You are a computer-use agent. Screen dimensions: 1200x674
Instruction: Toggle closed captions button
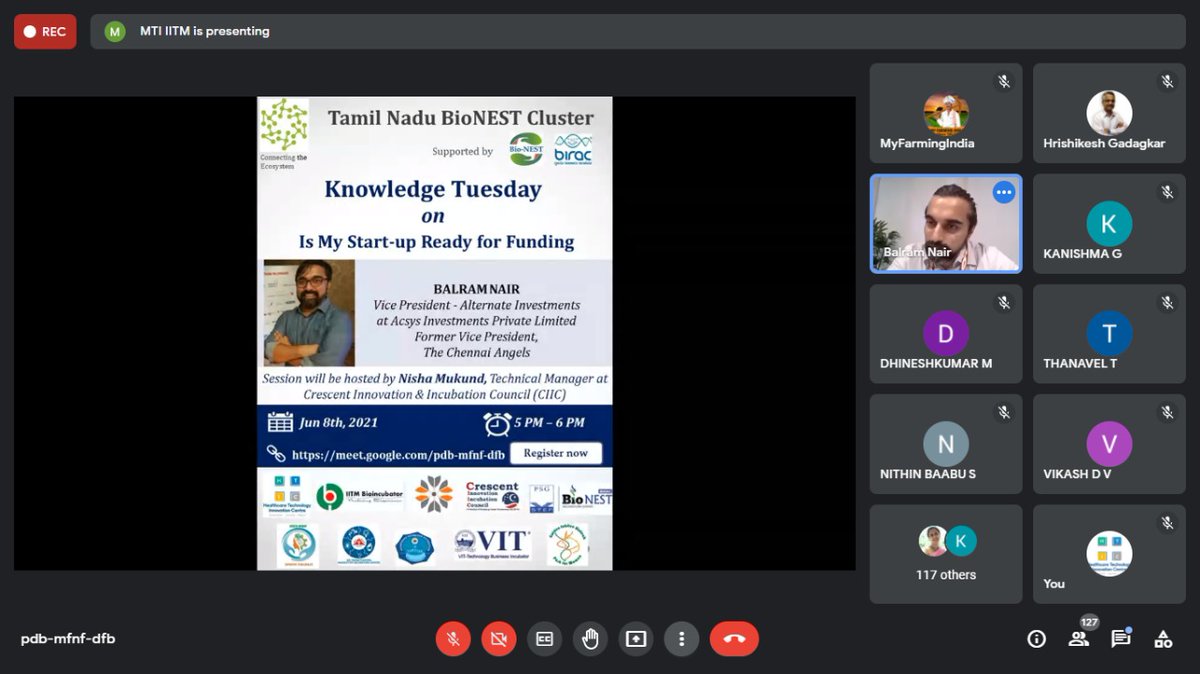coord(545,639)
